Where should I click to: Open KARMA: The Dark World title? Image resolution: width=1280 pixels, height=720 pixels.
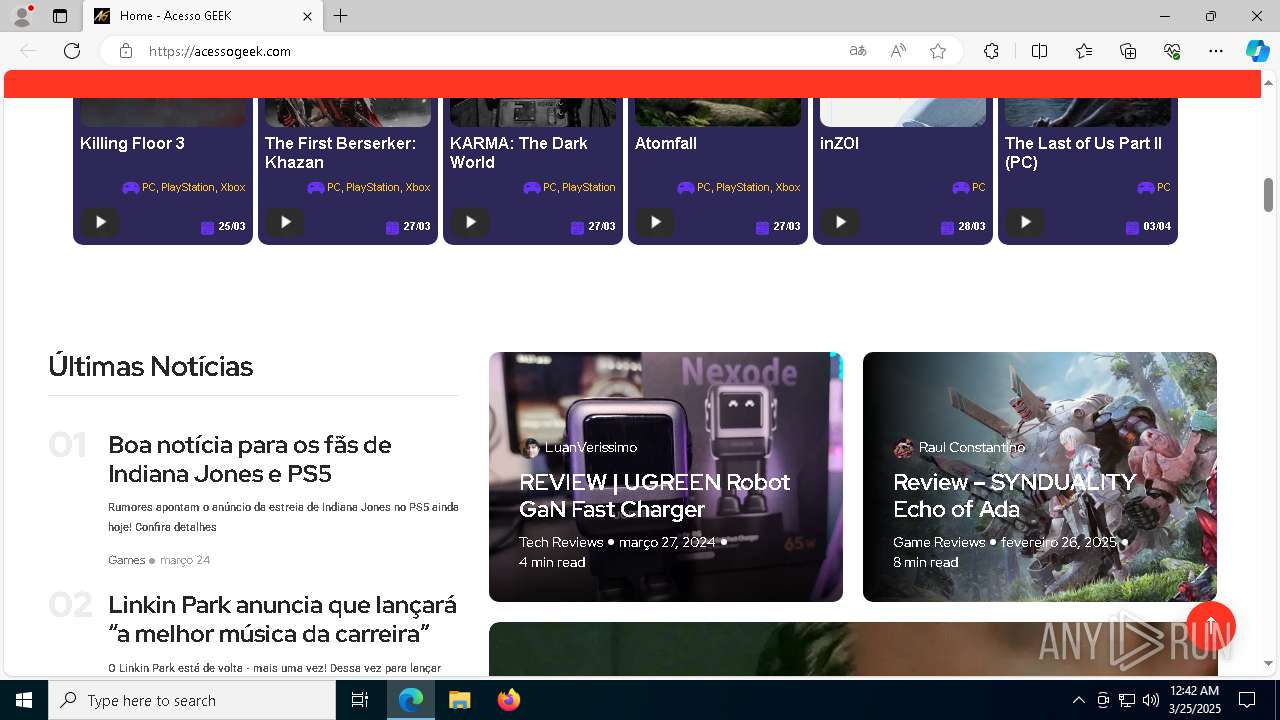click(518, 153)
